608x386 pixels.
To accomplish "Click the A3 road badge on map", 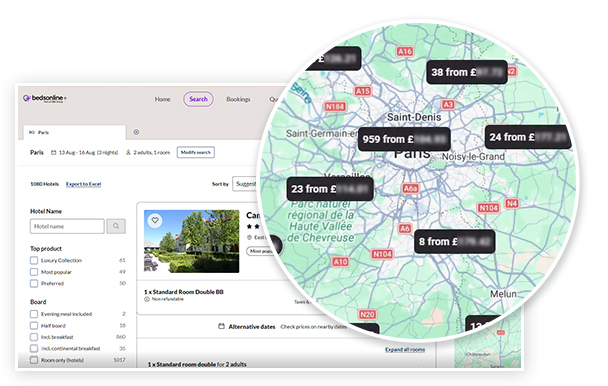I will 448,104.
